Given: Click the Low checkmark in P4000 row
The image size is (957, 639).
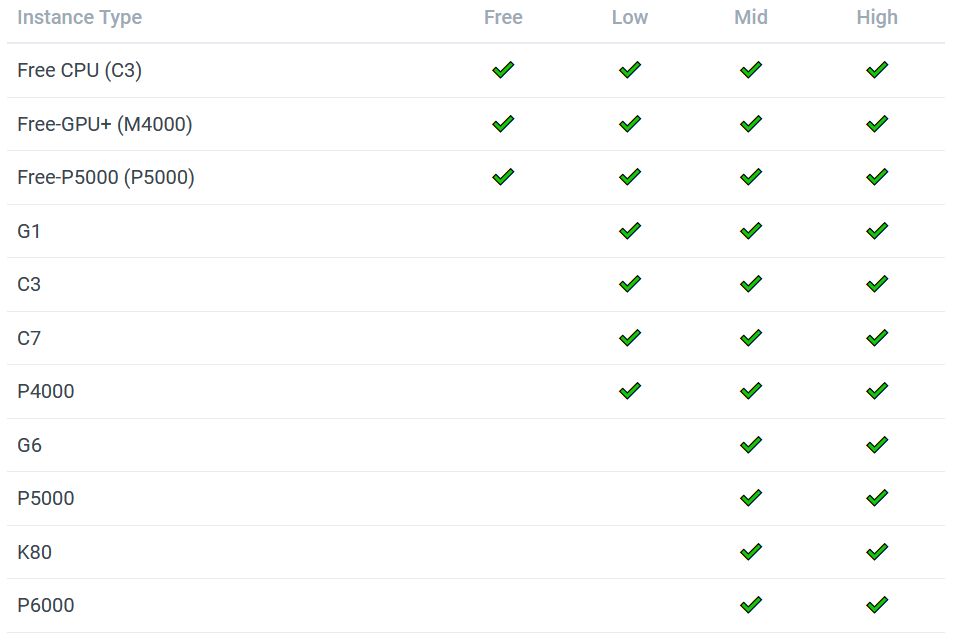Looking at the screenshot, I should tap(630, 391).
